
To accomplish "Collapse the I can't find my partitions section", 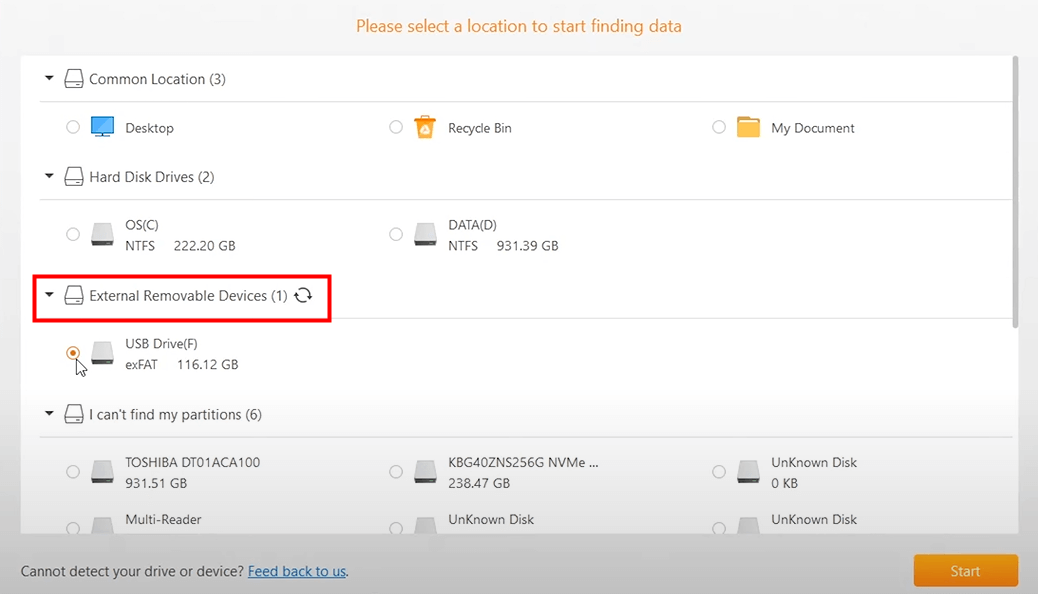I will (49, 414).
